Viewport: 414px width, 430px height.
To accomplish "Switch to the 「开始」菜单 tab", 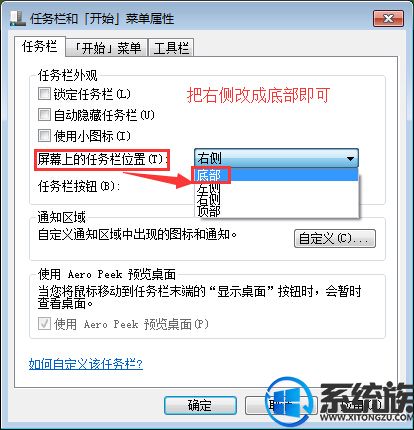I will coord(107,48).
